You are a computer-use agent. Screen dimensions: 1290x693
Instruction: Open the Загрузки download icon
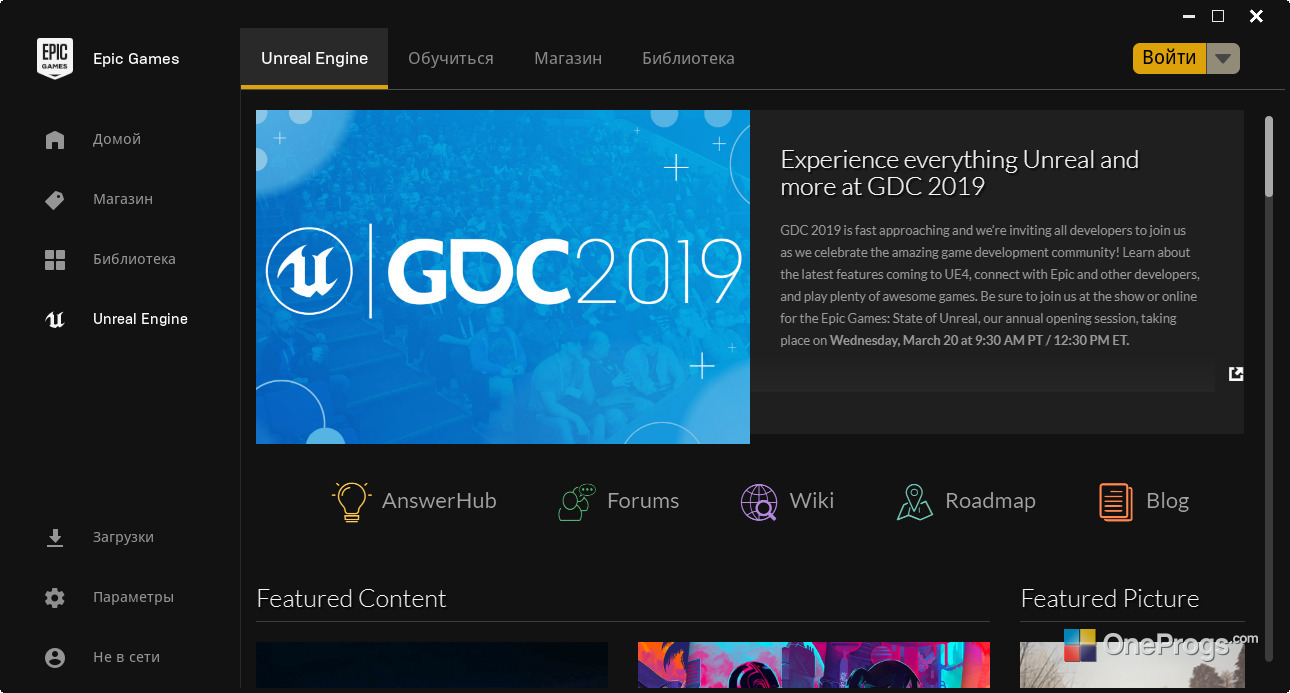(x=55, y=538)
